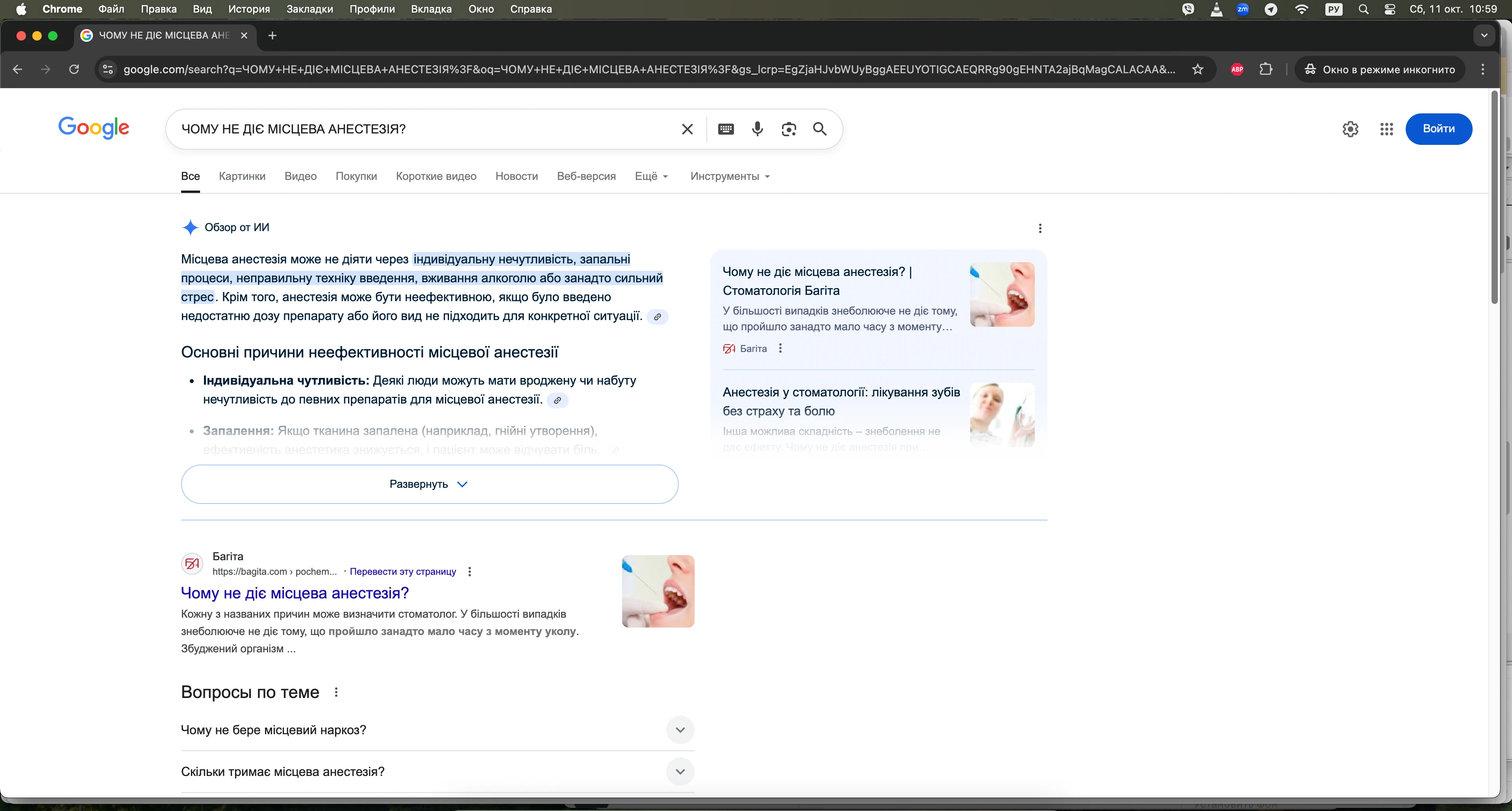Switch to the Картинки tab
The width and height of the screenshot is (1512, 811).
(x=242, y=176)
